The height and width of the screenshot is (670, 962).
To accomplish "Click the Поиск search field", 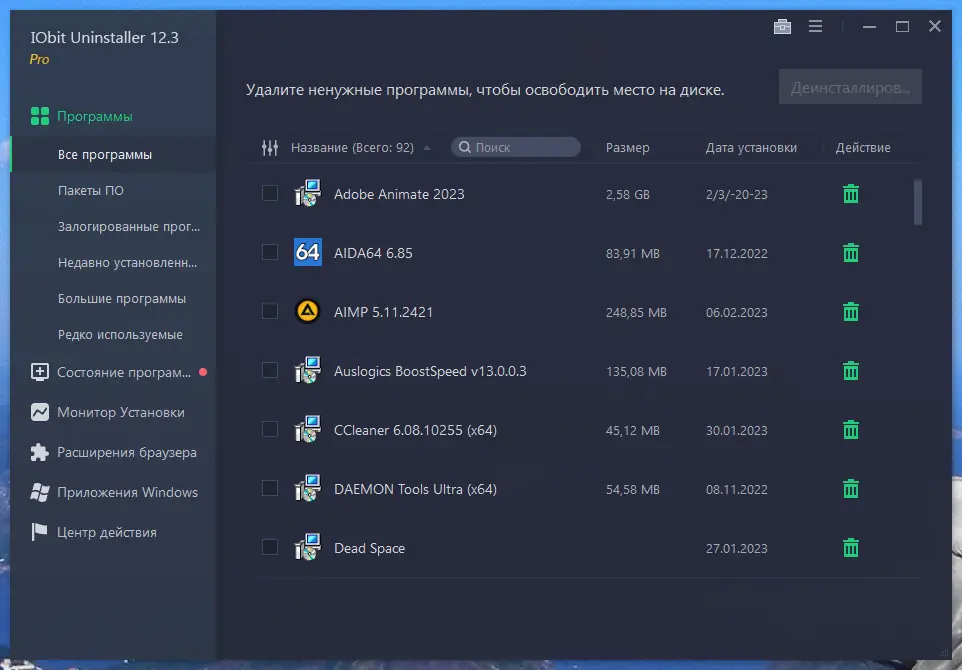I will (x=516, y=147).
